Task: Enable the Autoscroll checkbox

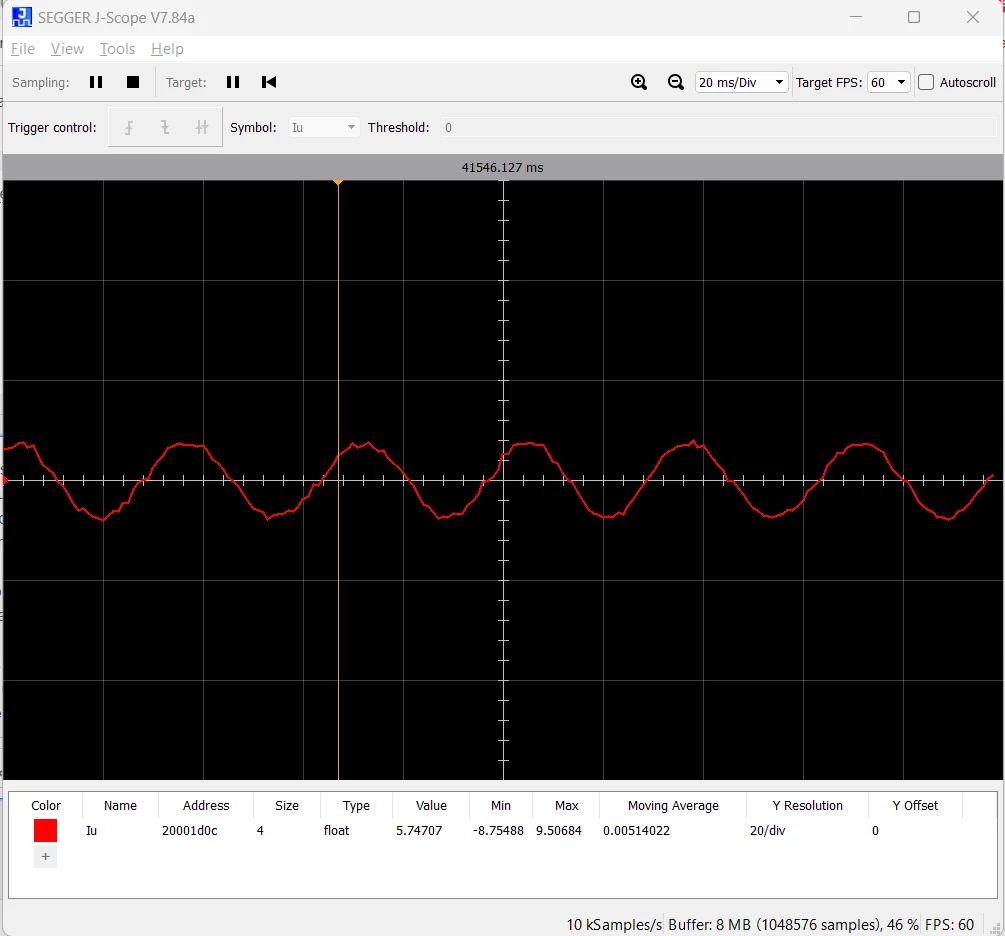Action: tap(926, 82)
